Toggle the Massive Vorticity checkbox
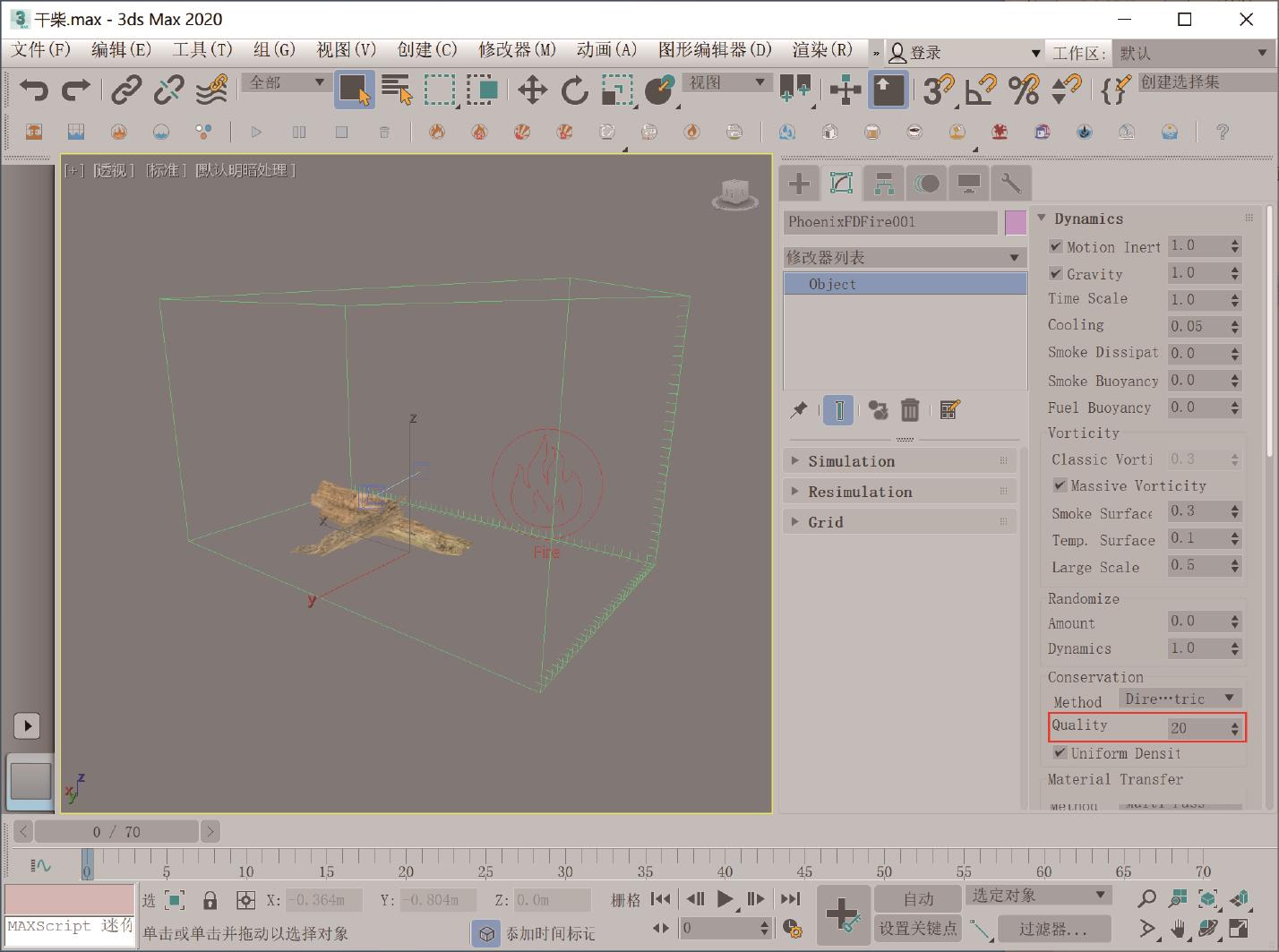The image size is (1279, 952). [1060, 485]
